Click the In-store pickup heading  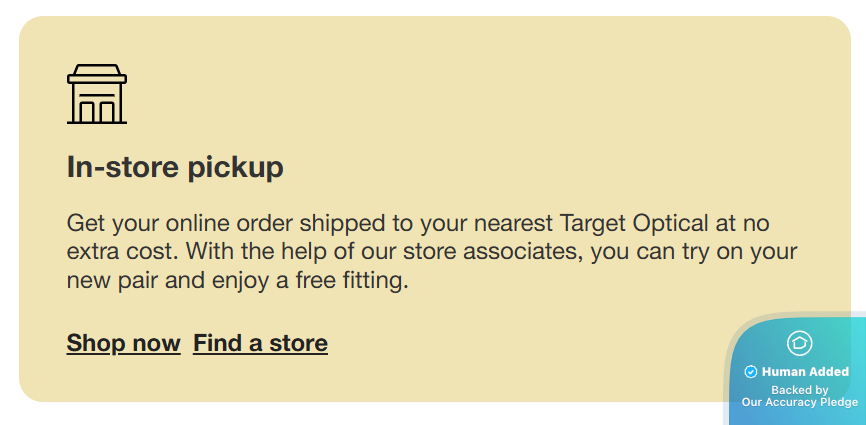tap(175, 167)
